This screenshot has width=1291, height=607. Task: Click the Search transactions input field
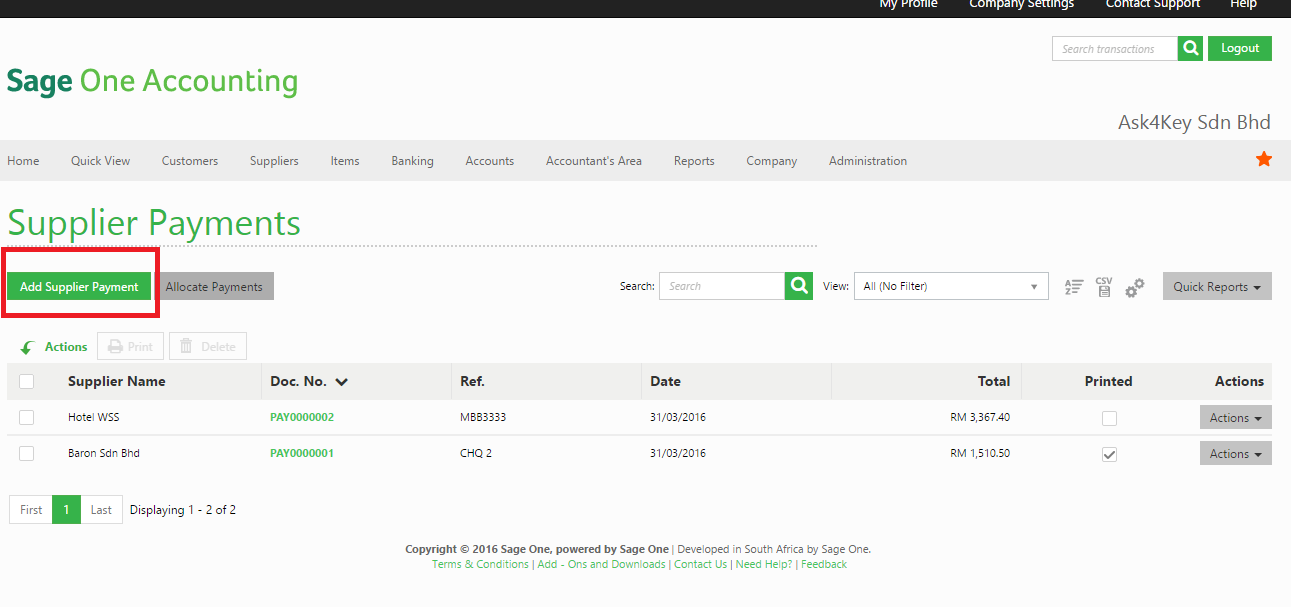click(x=1115, y=48)
